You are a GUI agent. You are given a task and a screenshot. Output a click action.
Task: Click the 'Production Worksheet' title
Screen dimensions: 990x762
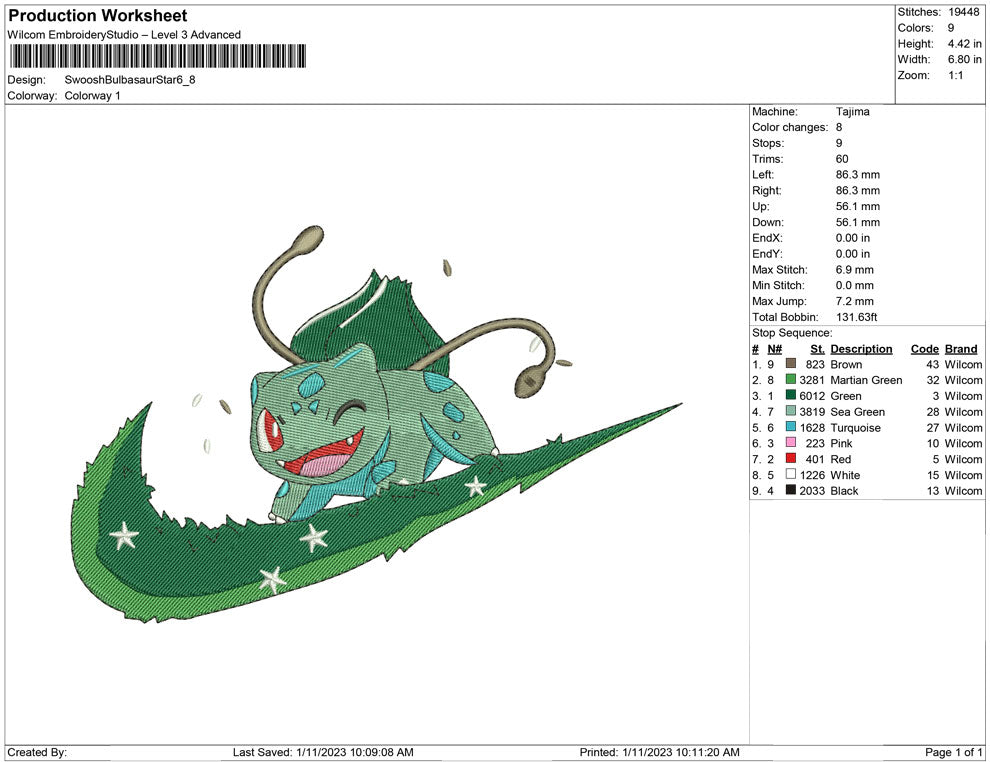(98, 16)
